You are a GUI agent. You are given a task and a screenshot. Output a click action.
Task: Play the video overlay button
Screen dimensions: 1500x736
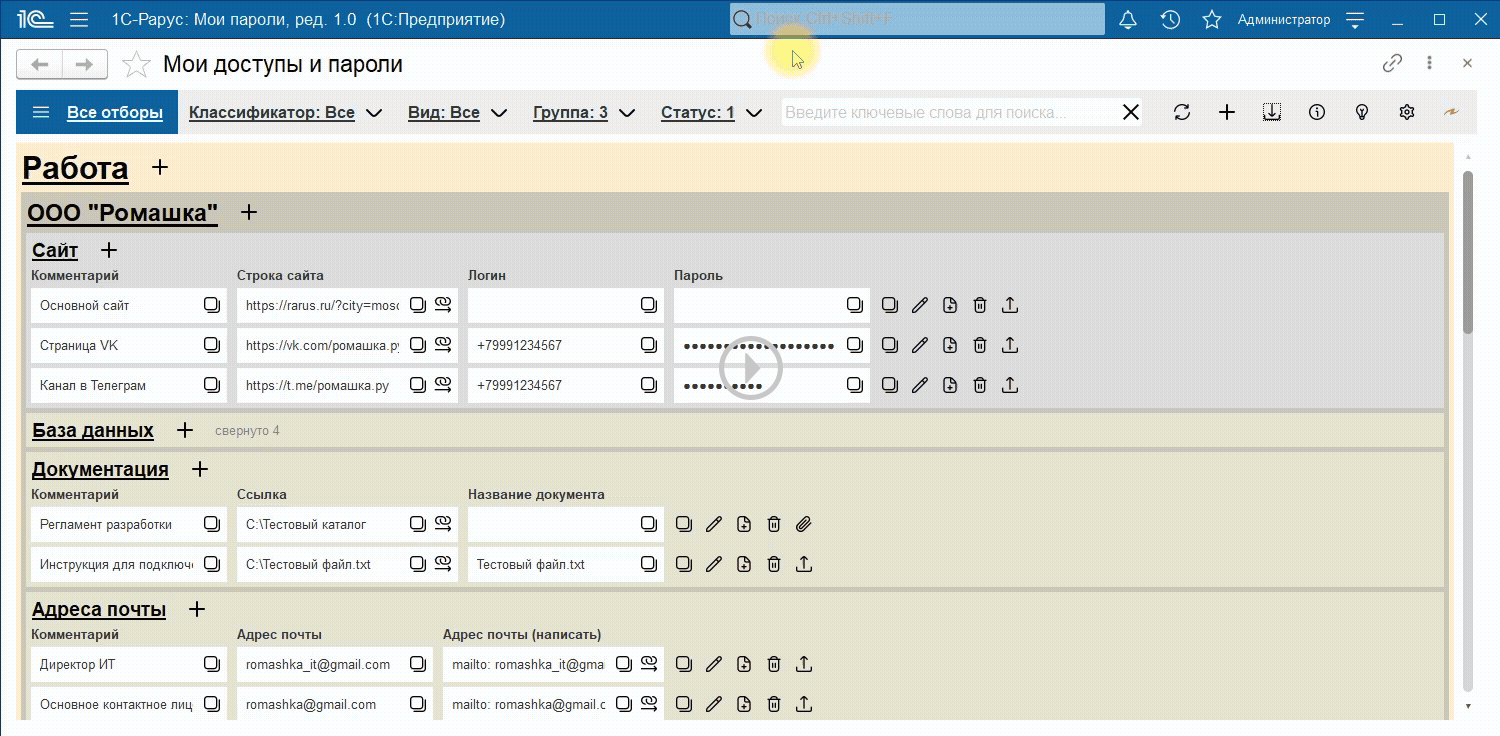point(750,368)
